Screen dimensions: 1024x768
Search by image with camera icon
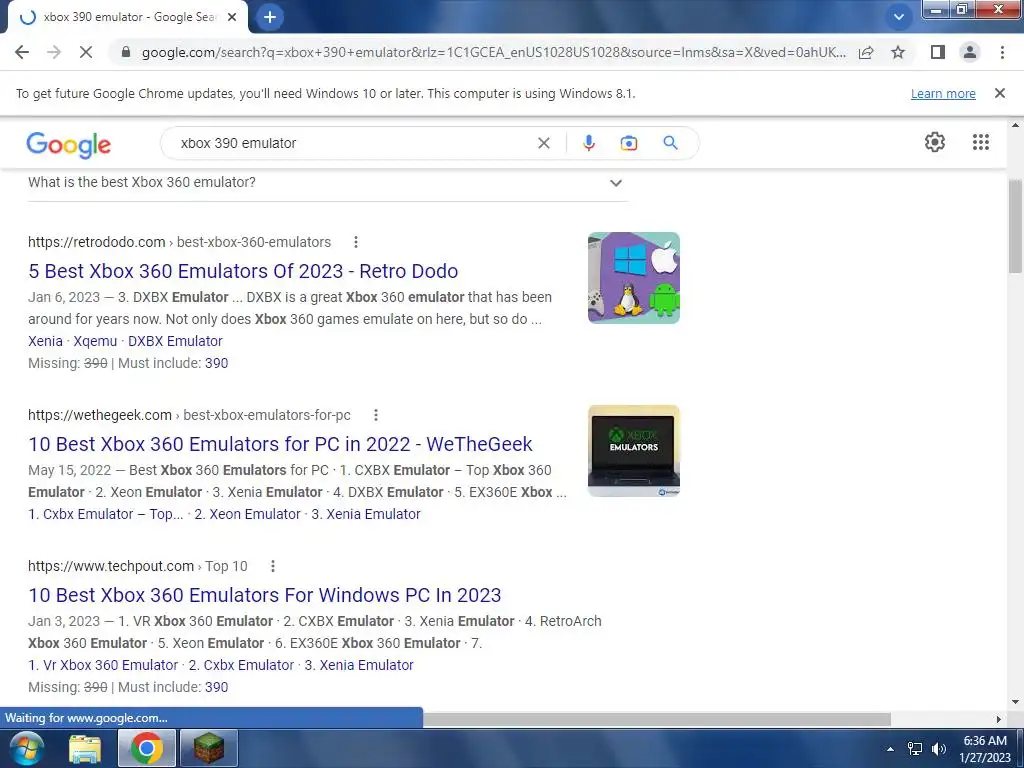coord(628,143)
